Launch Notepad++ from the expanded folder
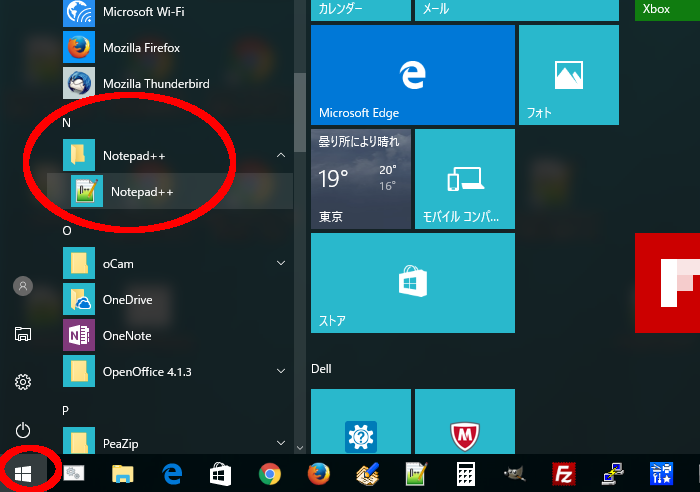700x492 pixels. tap(140, 191)
